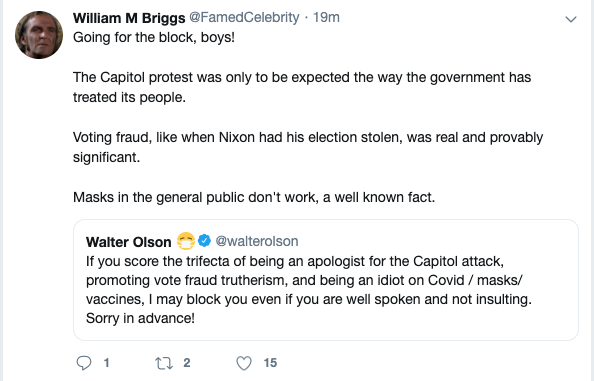Image resolution: width=594 pixels, height=381 pixels.
Task: Click the blue verified badge beside Walter Olson
Action: click(205, 240)
